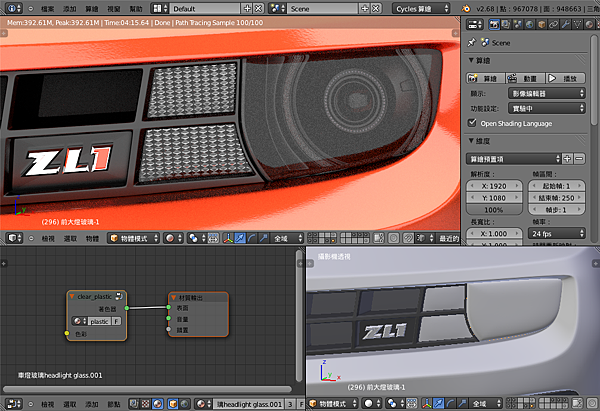Click the 100% resolution percentage slider
The height and width of the screenshot is (411, 600).
tap(494, 210)
